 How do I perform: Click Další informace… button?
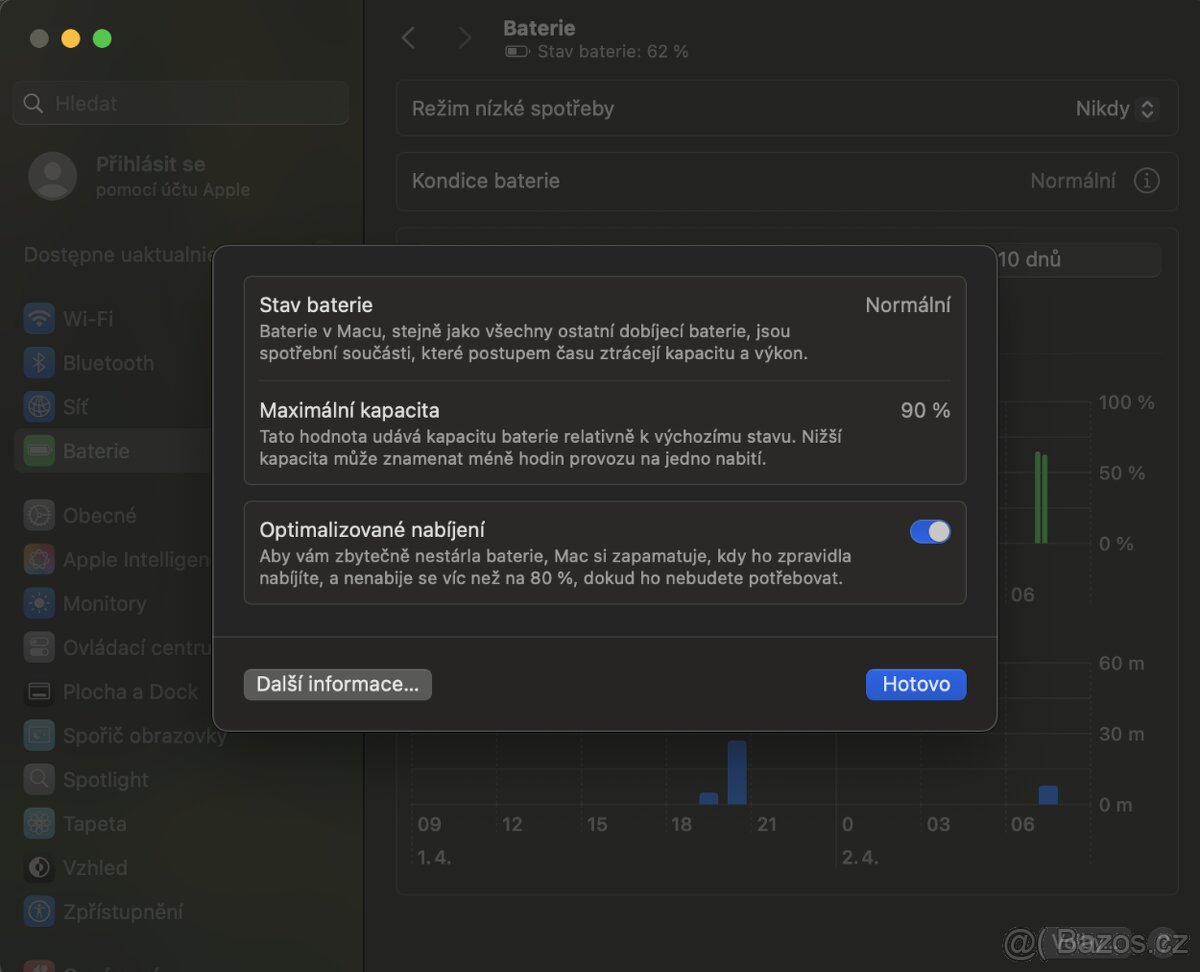337,685
